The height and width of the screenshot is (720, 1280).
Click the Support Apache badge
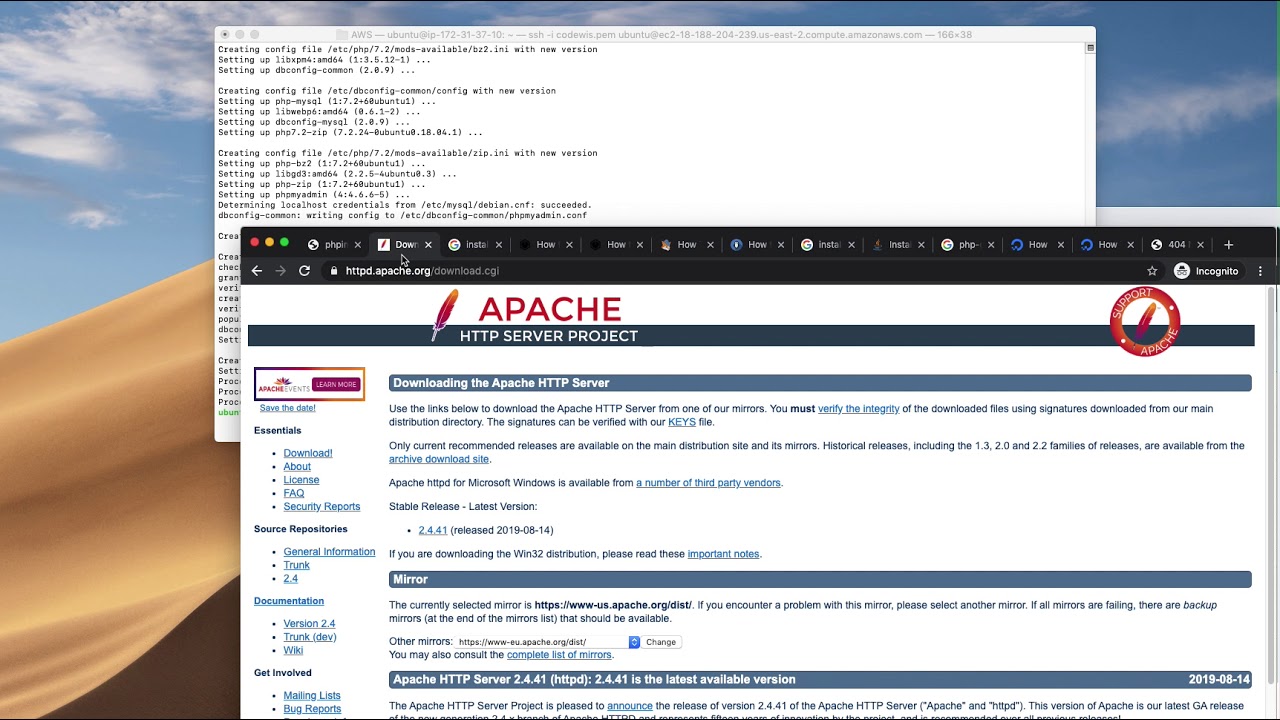point(1145,321)
